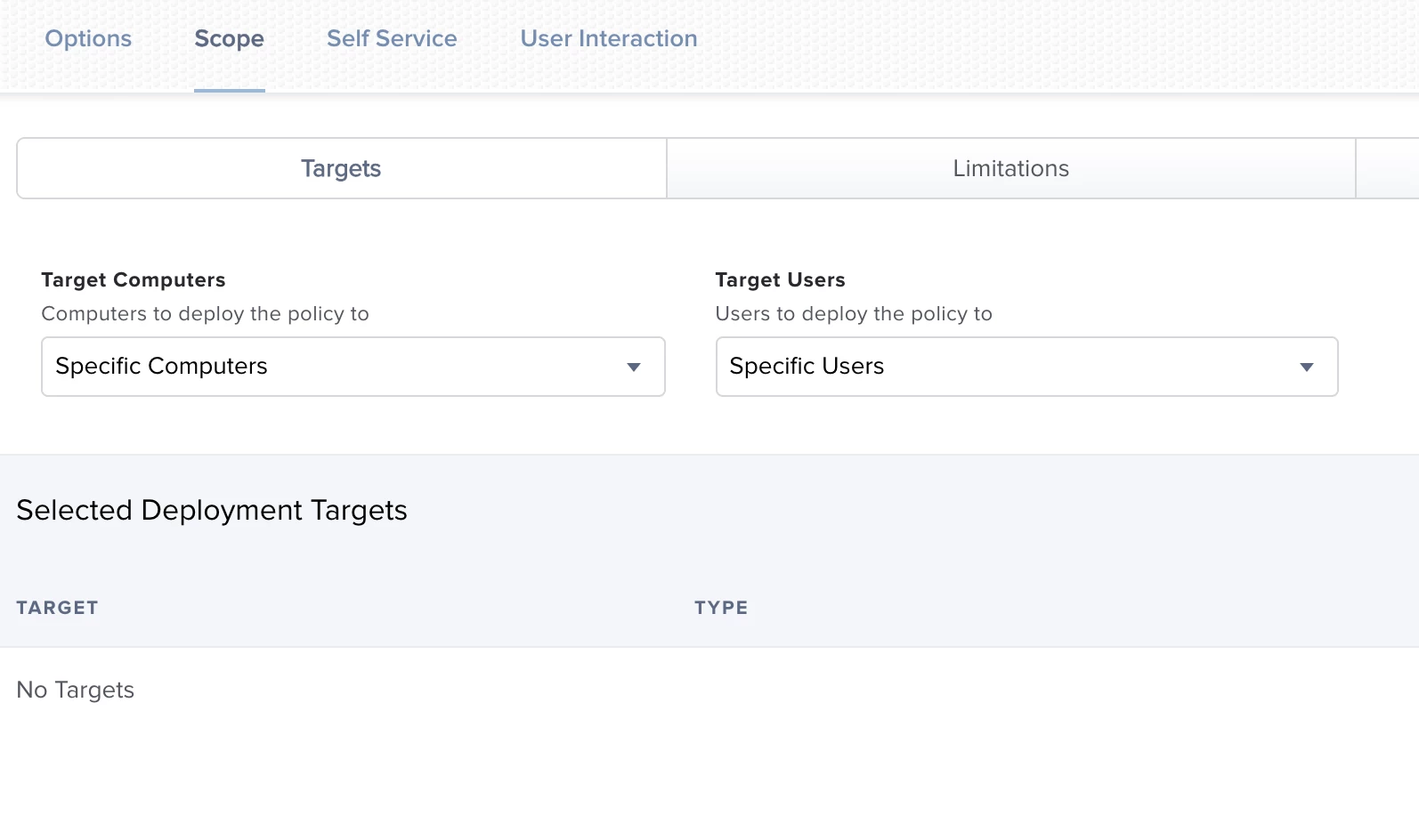This screenshot has width=1419, height=840.
Task: Select the Scope tab
Action: point(229,39)
